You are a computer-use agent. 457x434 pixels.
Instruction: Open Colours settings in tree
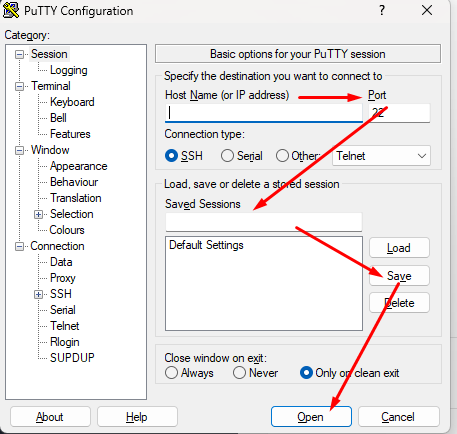coord(67,230)
